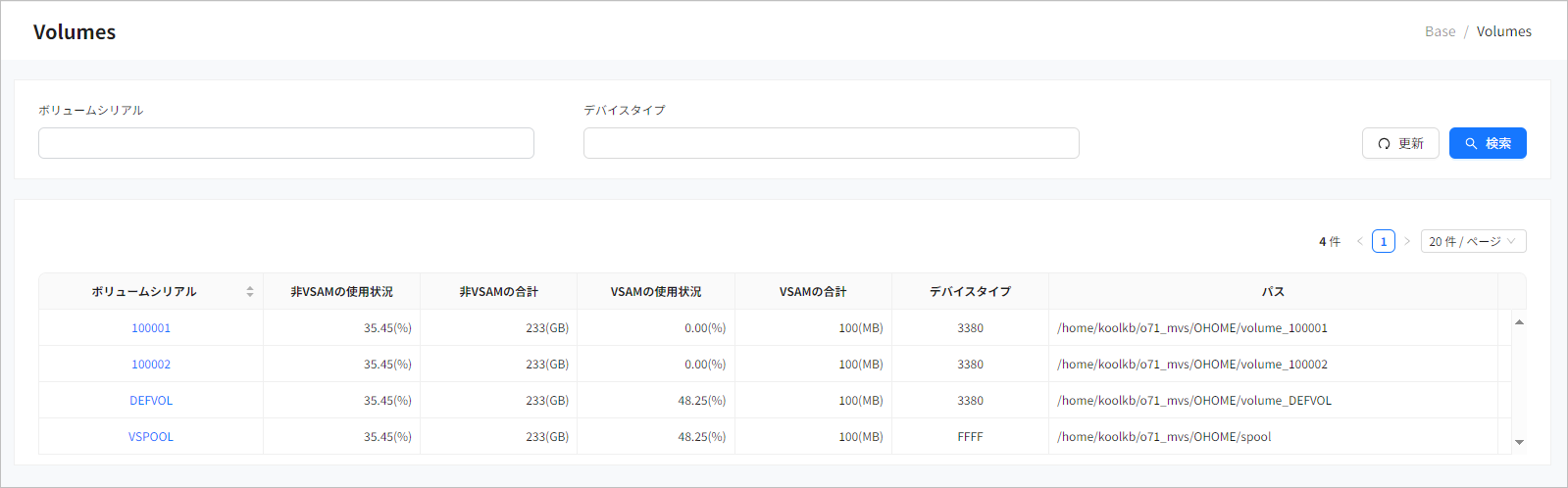
Task: Sort by ボリュームシリアル column sorter icon
Action: coord(250,291)
